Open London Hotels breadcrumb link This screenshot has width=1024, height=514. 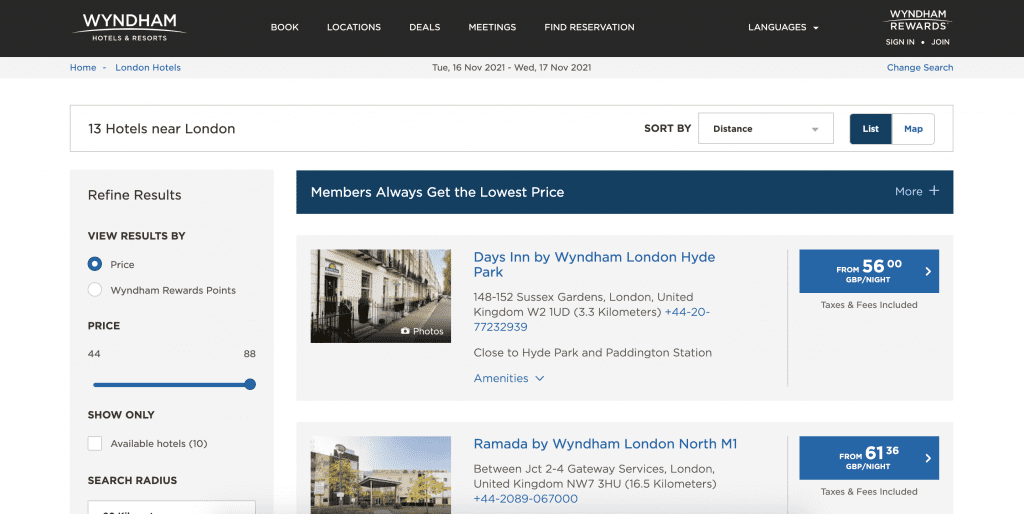[x=148, y=67]
